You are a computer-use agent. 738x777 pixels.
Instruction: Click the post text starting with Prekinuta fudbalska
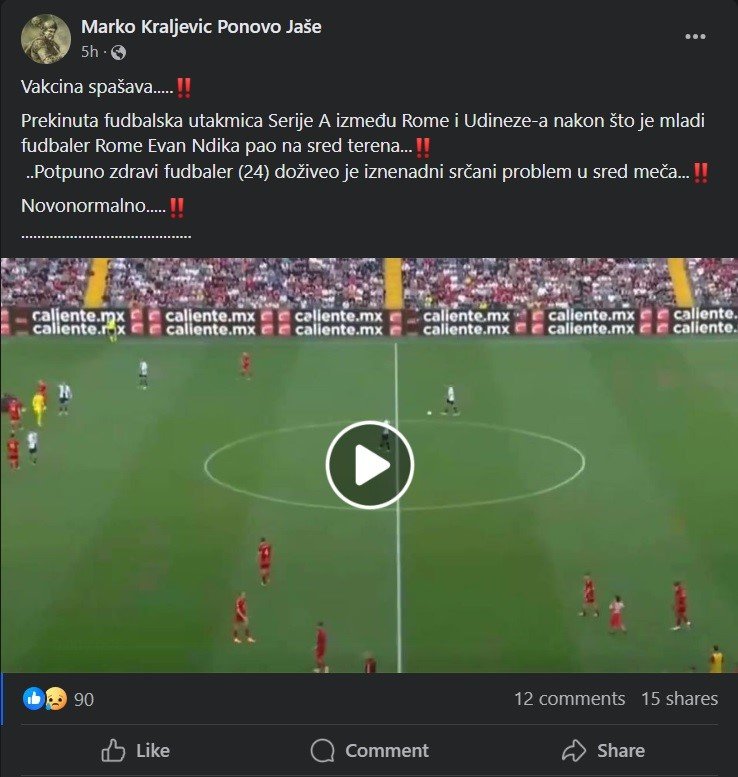click(x=364, y=146)
